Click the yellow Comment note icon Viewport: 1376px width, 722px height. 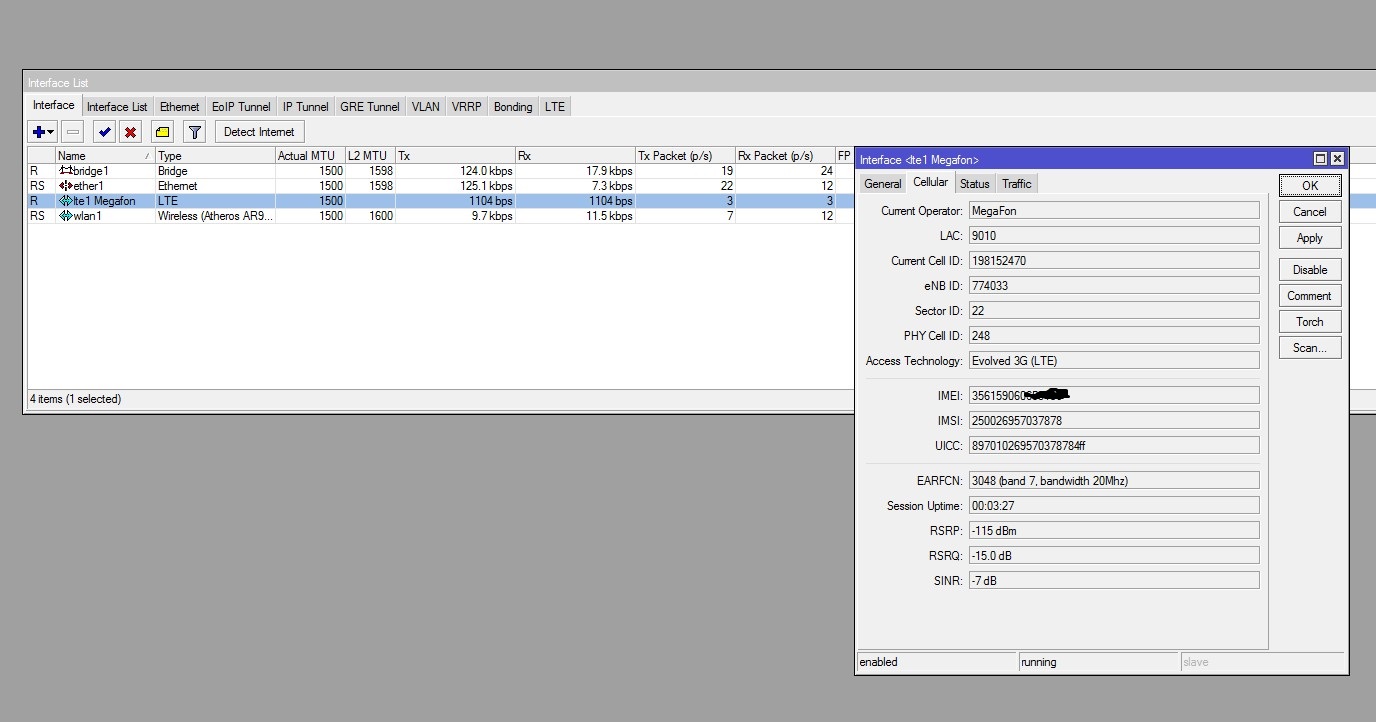coord(162,132)
